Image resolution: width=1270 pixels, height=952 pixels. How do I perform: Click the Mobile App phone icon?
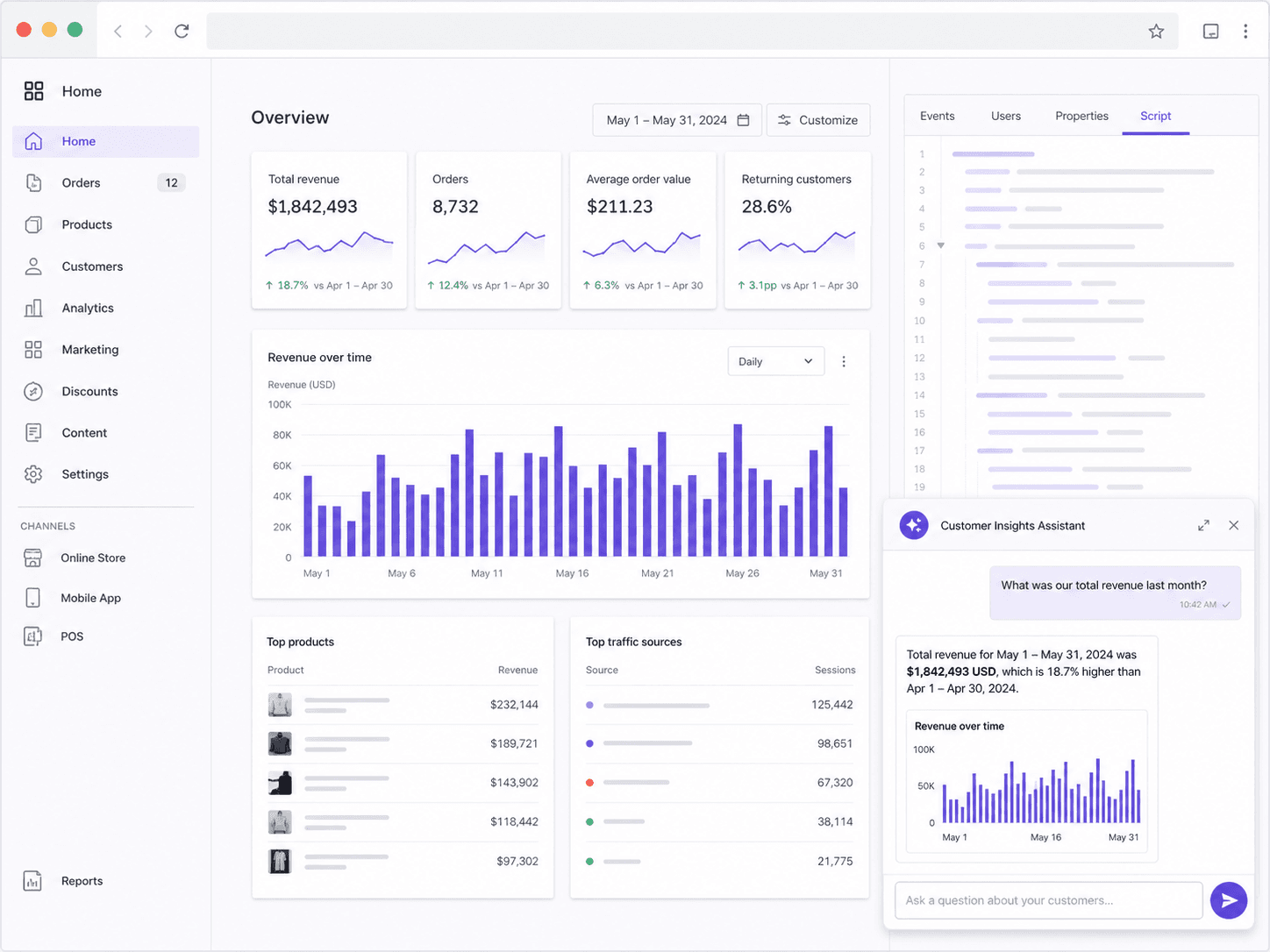[x=32, y=598]
